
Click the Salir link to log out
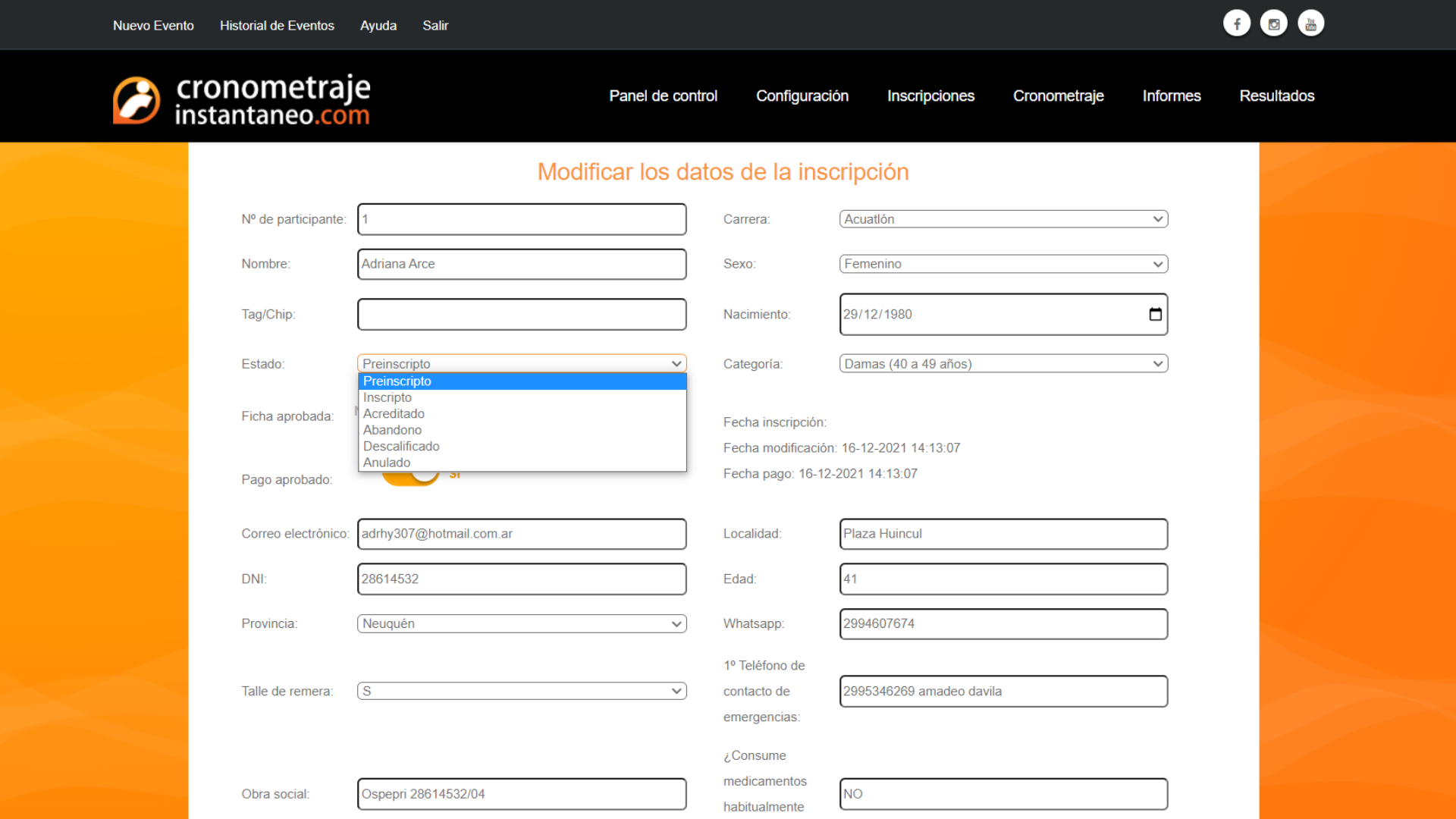tap(435, 25)
